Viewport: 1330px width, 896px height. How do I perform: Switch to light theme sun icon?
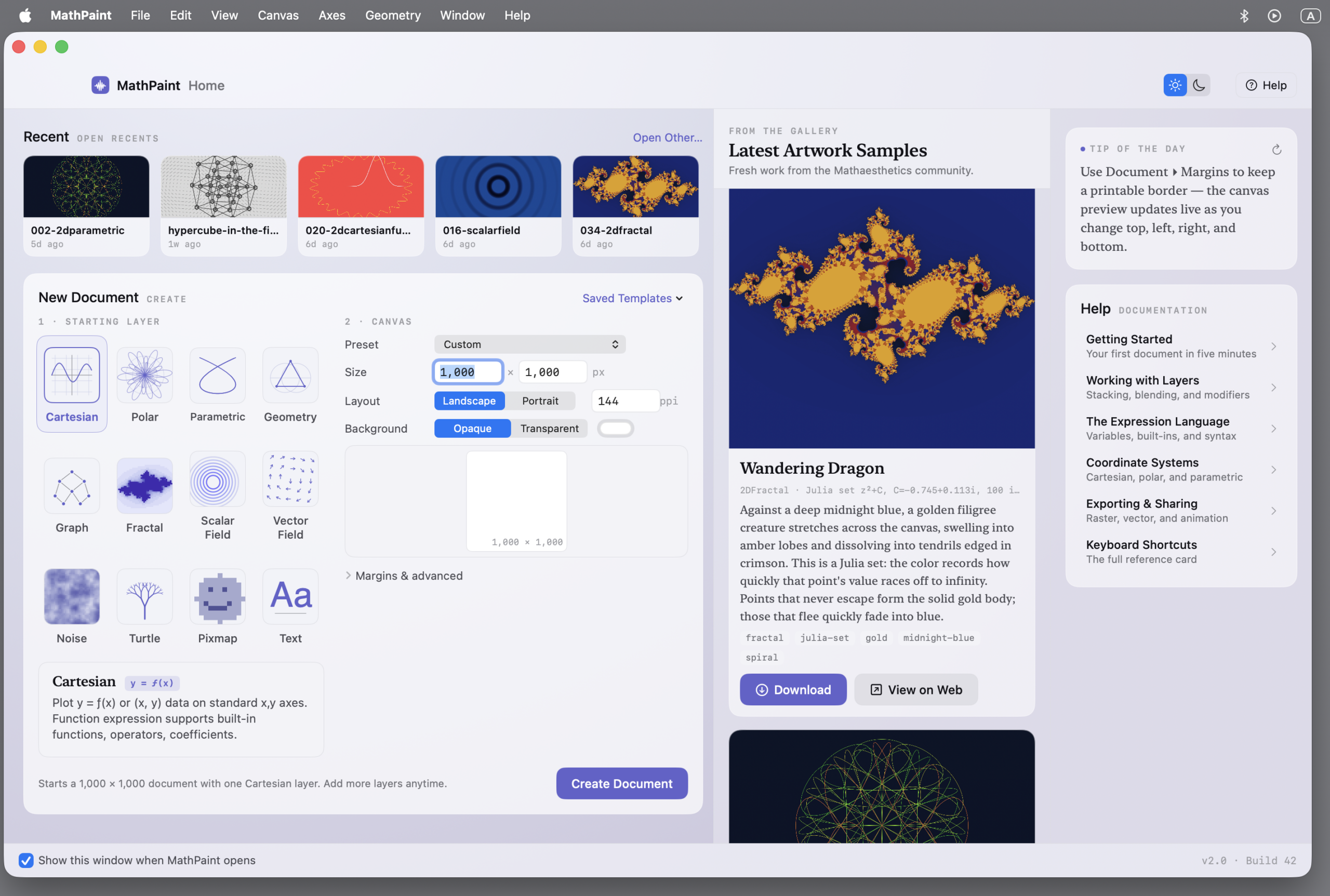(x=1175, y=85)
